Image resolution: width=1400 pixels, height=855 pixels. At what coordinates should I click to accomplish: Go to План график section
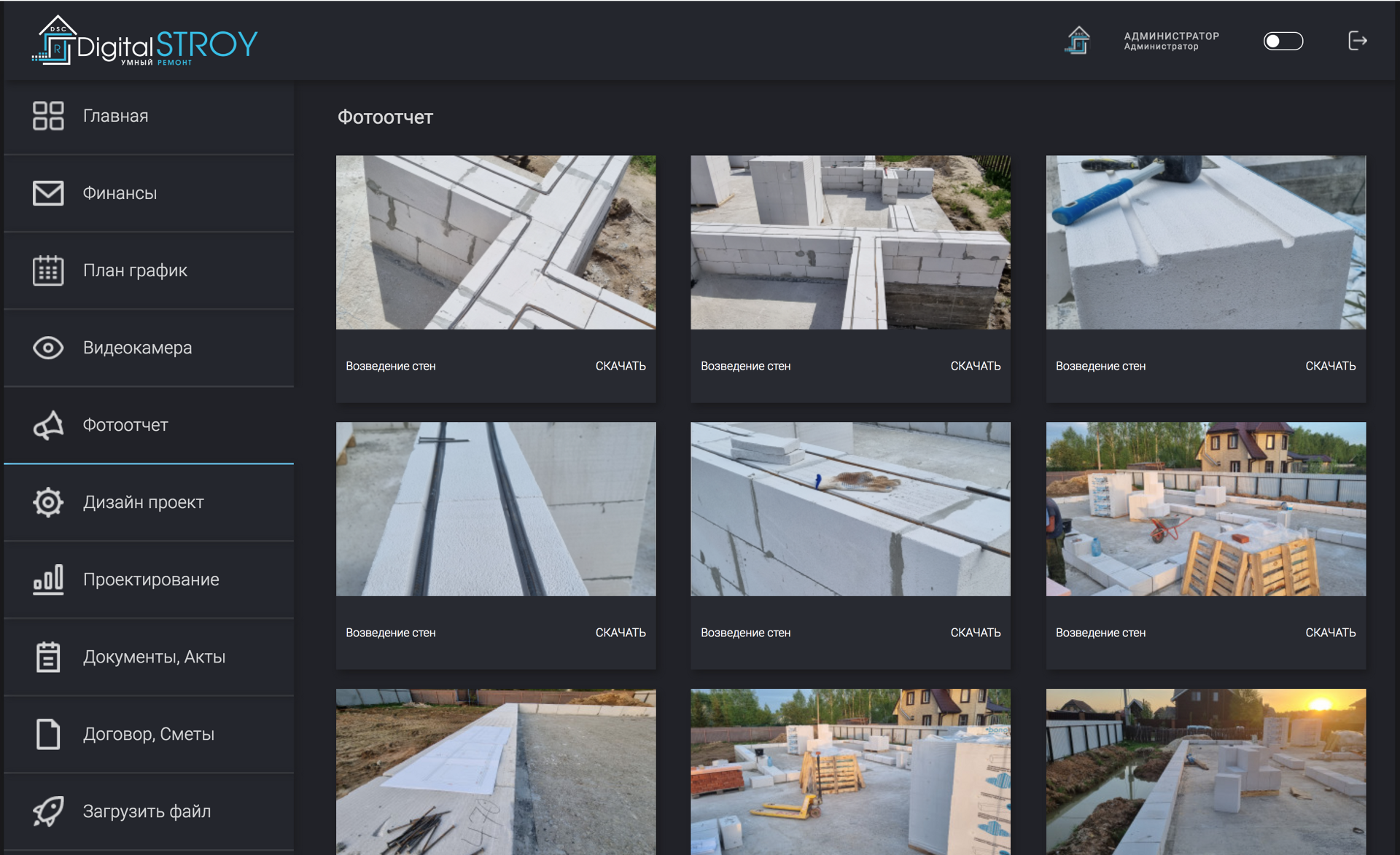pos(149,270)
